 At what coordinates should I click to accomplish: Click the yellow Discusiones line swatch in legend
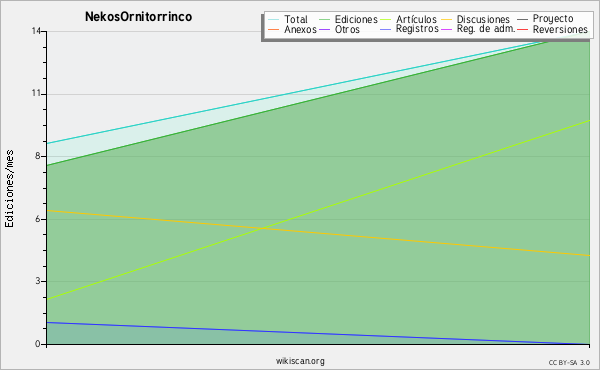pos(447,20)
